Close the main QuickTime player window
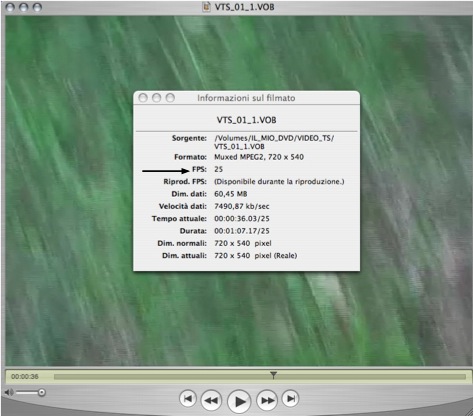 coord(11,7)
